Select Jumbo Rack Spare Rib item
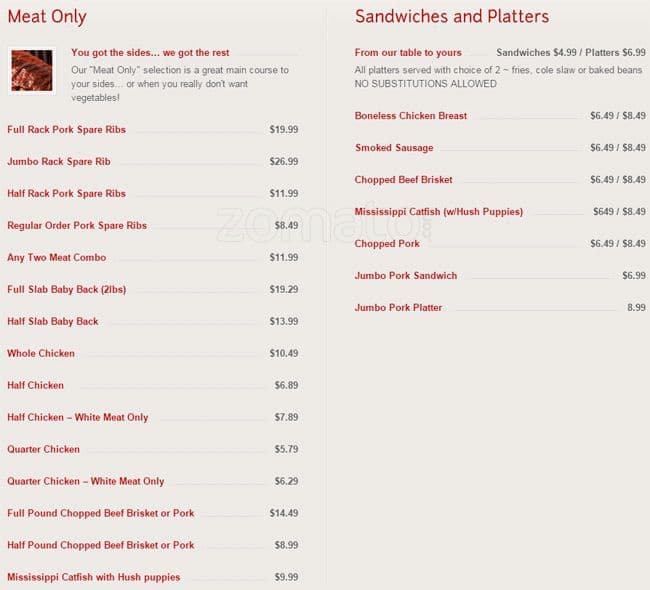The height and width of the screenshot is (590, 650). pos(59,162)
